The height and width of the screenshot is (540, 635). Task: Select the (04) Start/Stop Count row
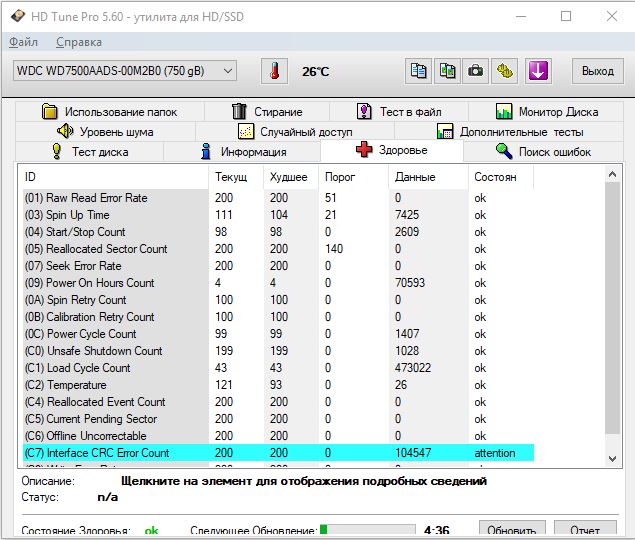tap(278, 232)
